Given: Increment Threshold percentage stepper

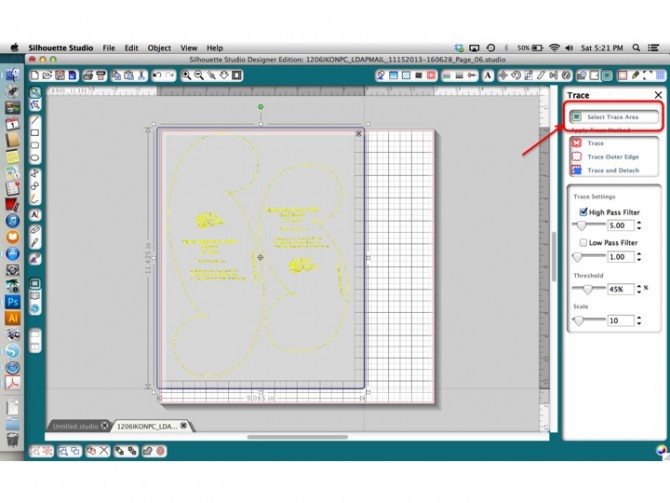Looking at the screenshot, I should [639, 286].
